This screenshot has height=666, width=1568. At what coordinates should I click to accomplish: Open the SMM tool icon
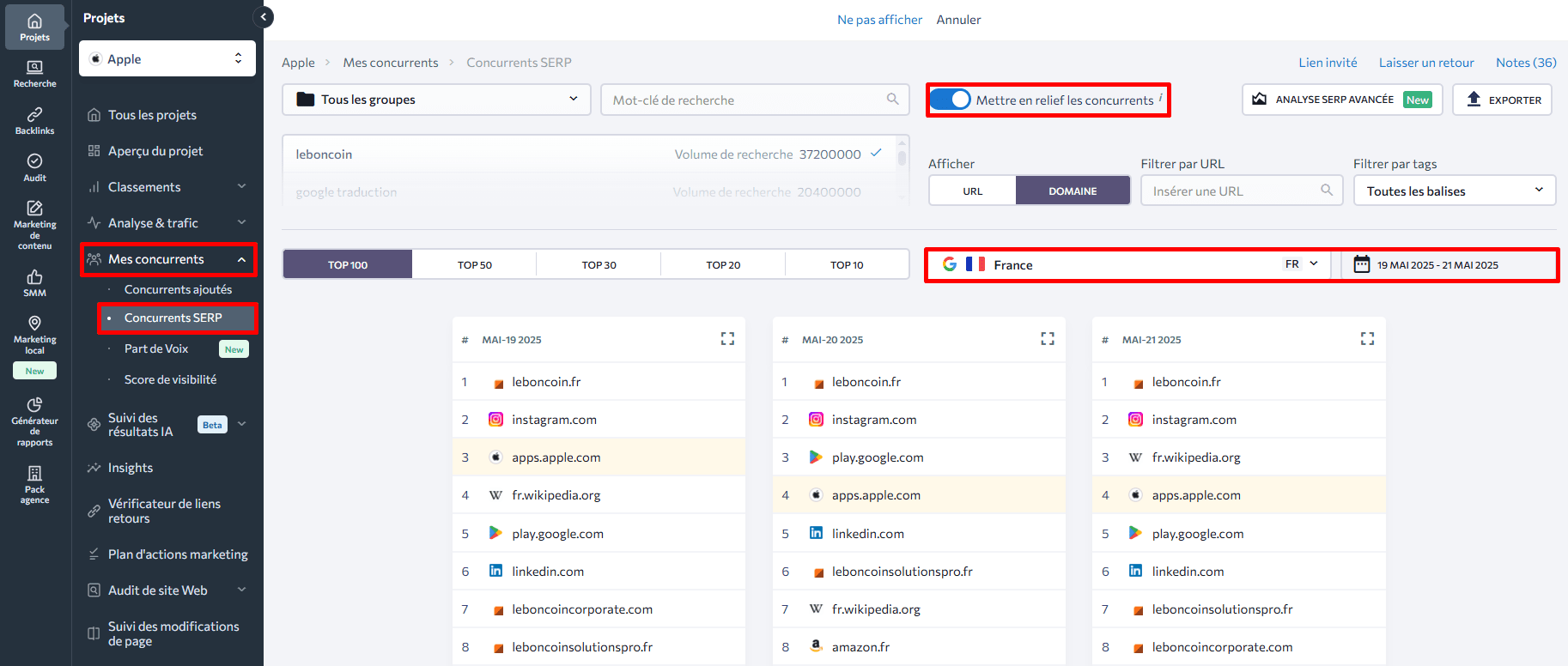34,283
